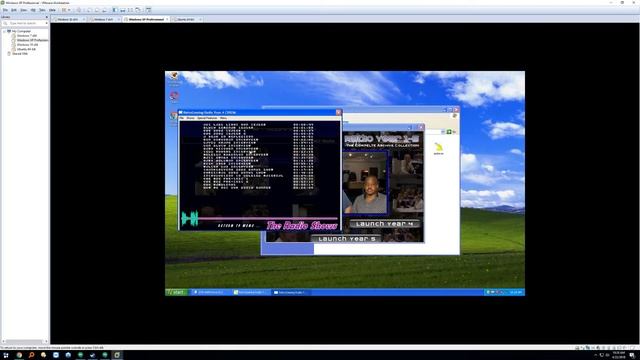Toggle the show library toolbar icon
The height and width of the screenshot is (360, 640).
pyautogui.click(x=115, y=10)
